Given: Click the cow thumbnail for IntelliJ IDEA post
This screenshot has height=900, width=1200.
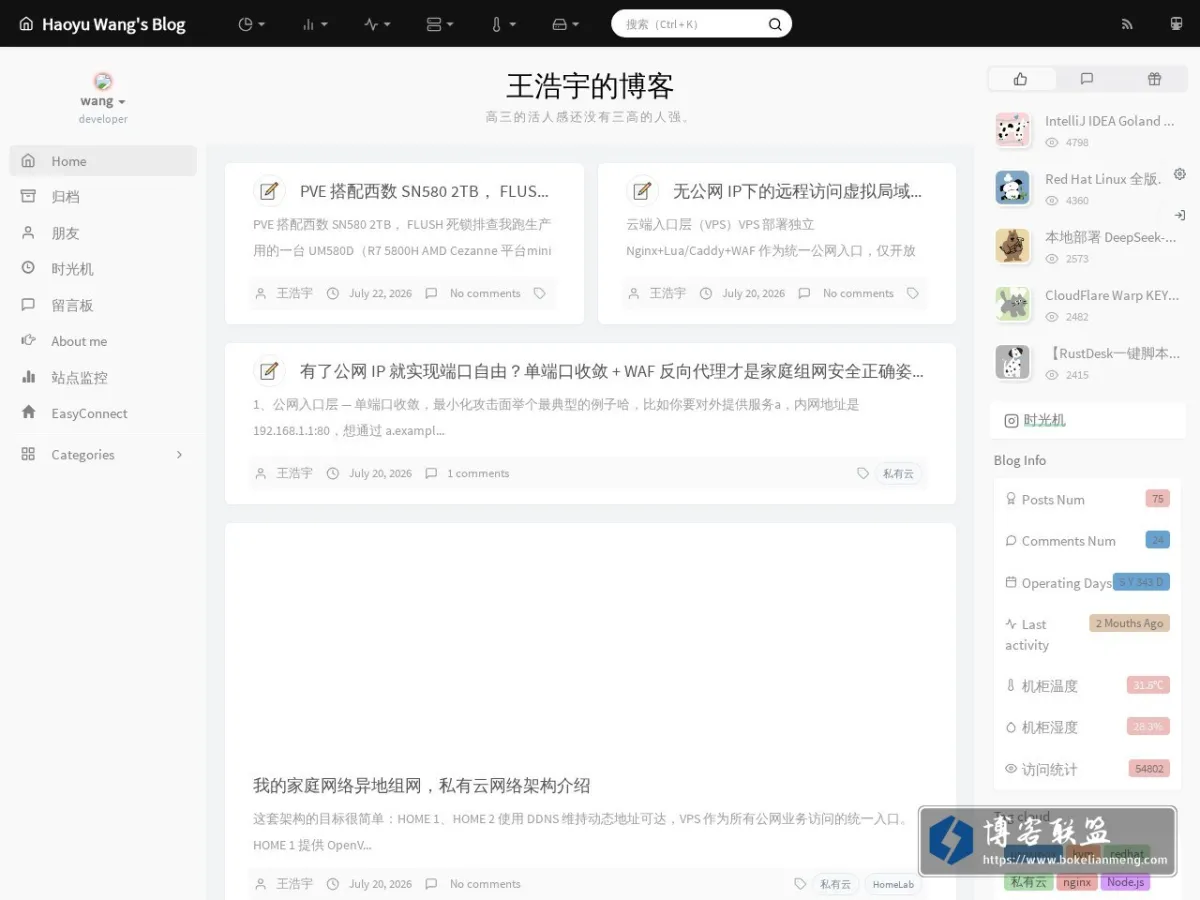Looking at the screenshot, I should 1013,130.
